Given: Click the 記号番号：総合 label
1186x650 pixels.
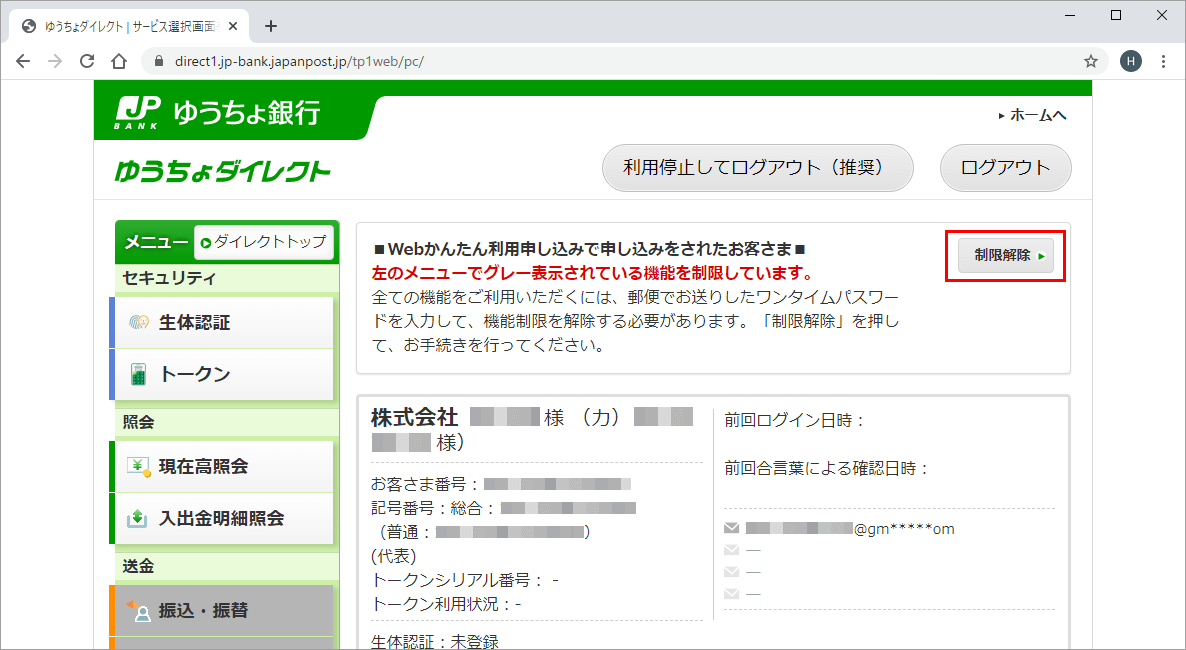Looking at the screenshot, I should [x=433, y=508].
